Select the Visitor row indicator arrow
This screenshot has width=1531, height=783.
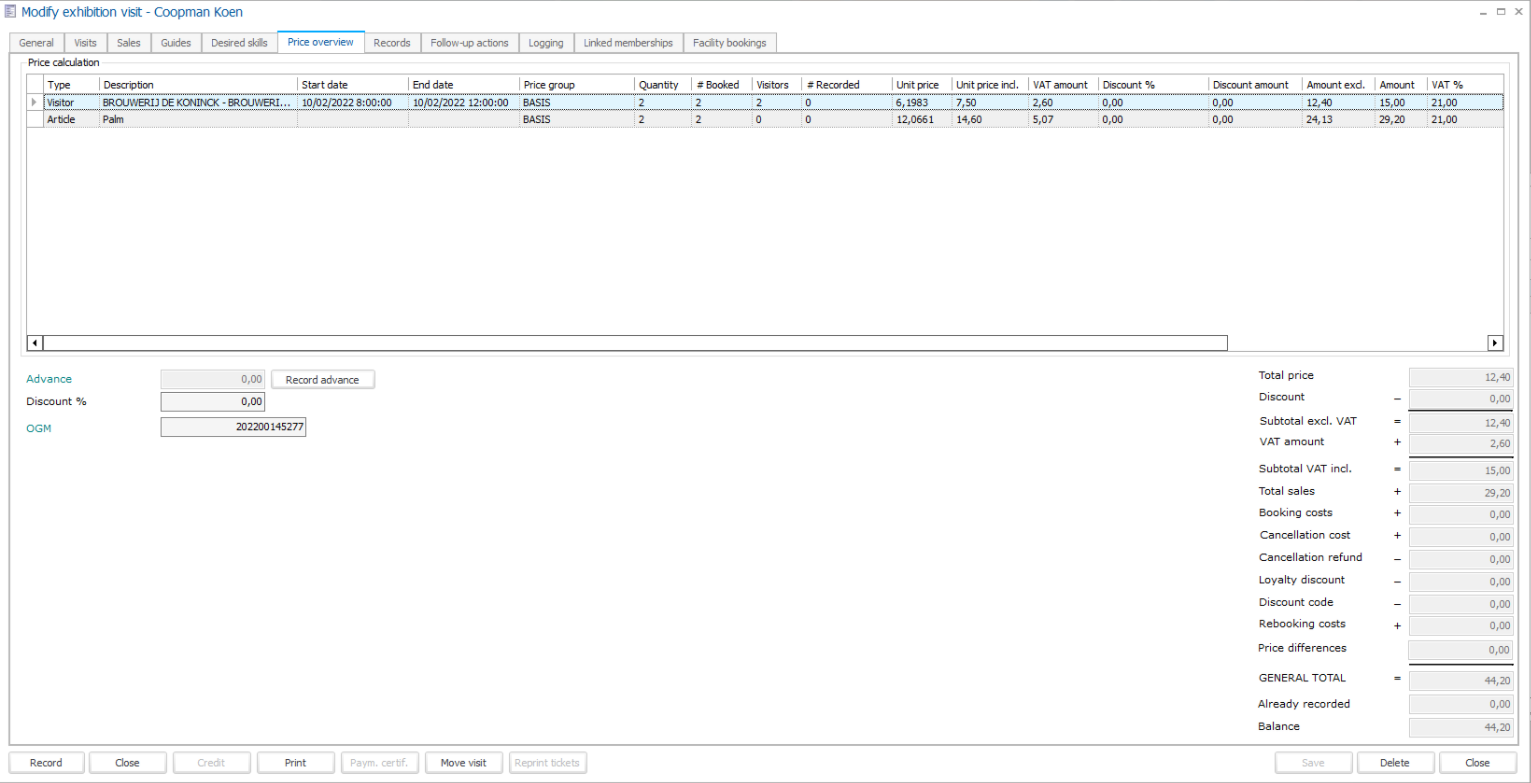35,102
